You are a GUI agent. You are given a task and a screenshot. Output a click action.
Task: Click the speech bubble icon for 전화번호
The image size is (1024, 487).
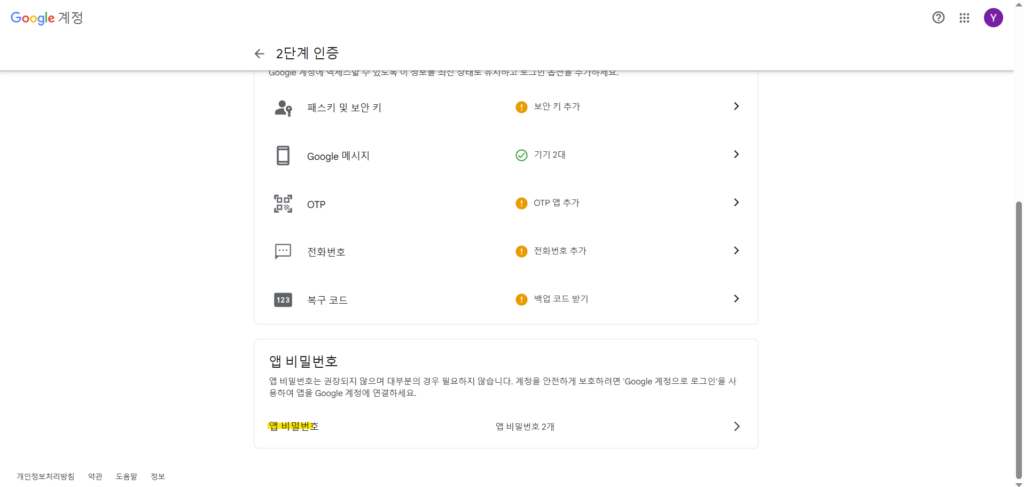click(283, 251)
